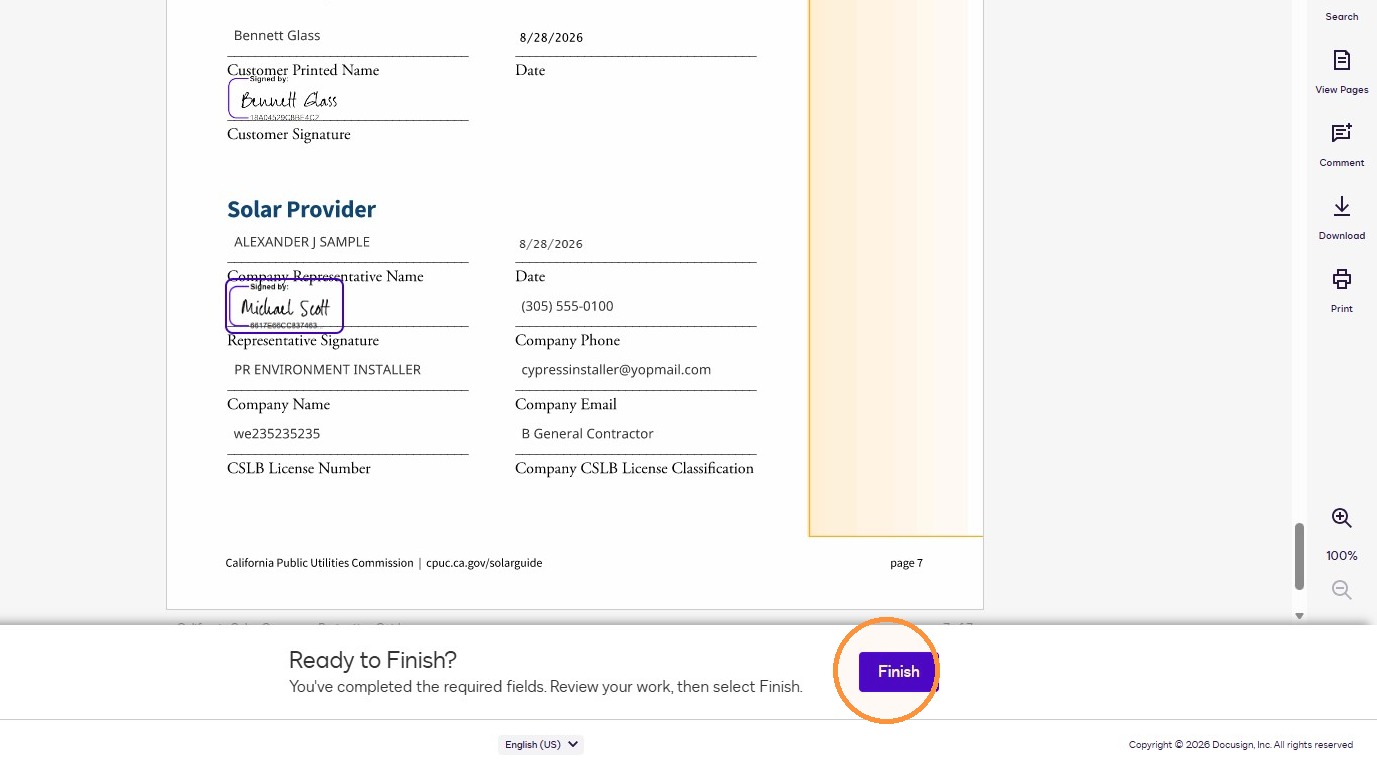Zoom out with magnifier minus icon
The height and width of the screenshot is (770, 1377).
(1341, 590)
